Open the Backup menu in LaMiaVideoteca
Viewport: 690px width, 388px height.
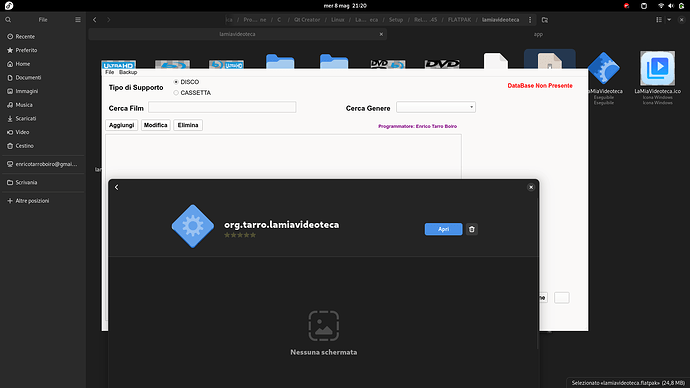[128, 72]
